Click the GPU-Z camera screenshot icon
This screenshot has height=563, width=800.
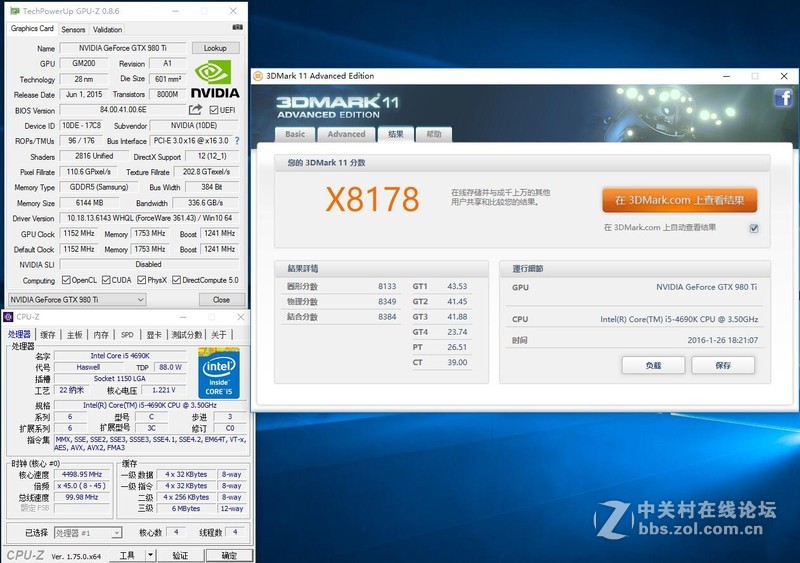coord(237,27)
